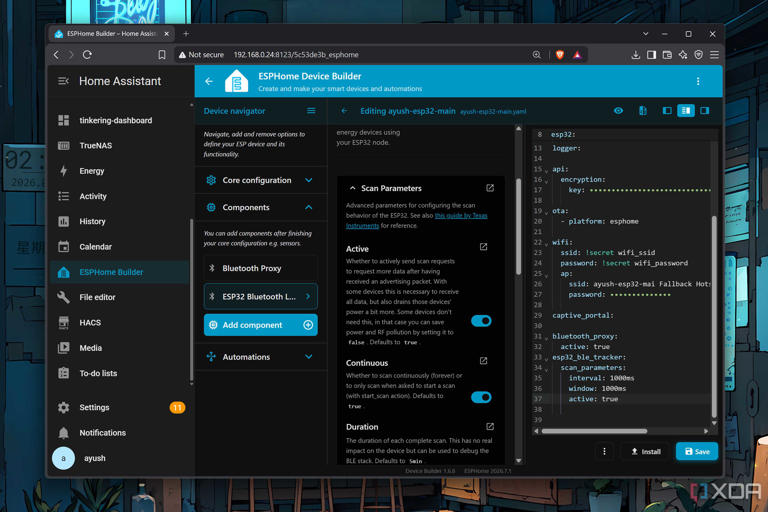768x512 pixels.
Task: Collapse the Components section
Action: pos(261,208)
